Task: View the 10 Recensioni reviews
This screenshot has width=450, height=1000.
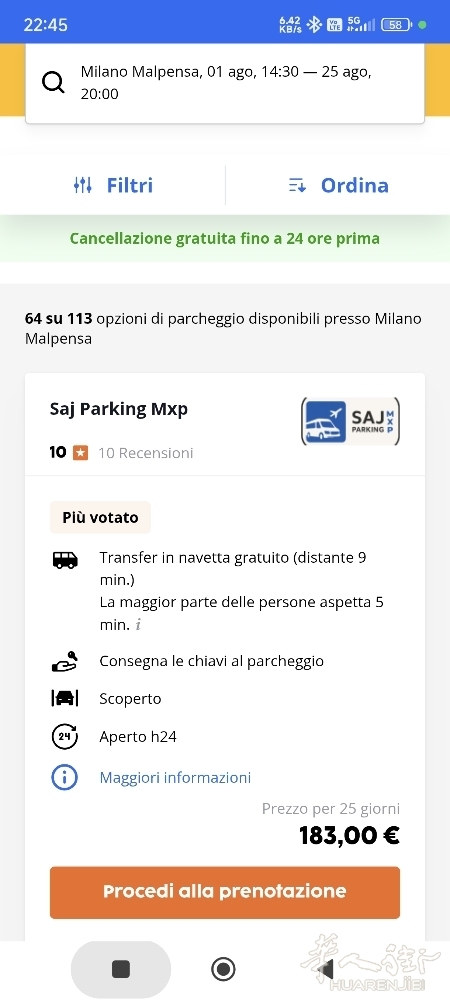Action: [145, 453]
